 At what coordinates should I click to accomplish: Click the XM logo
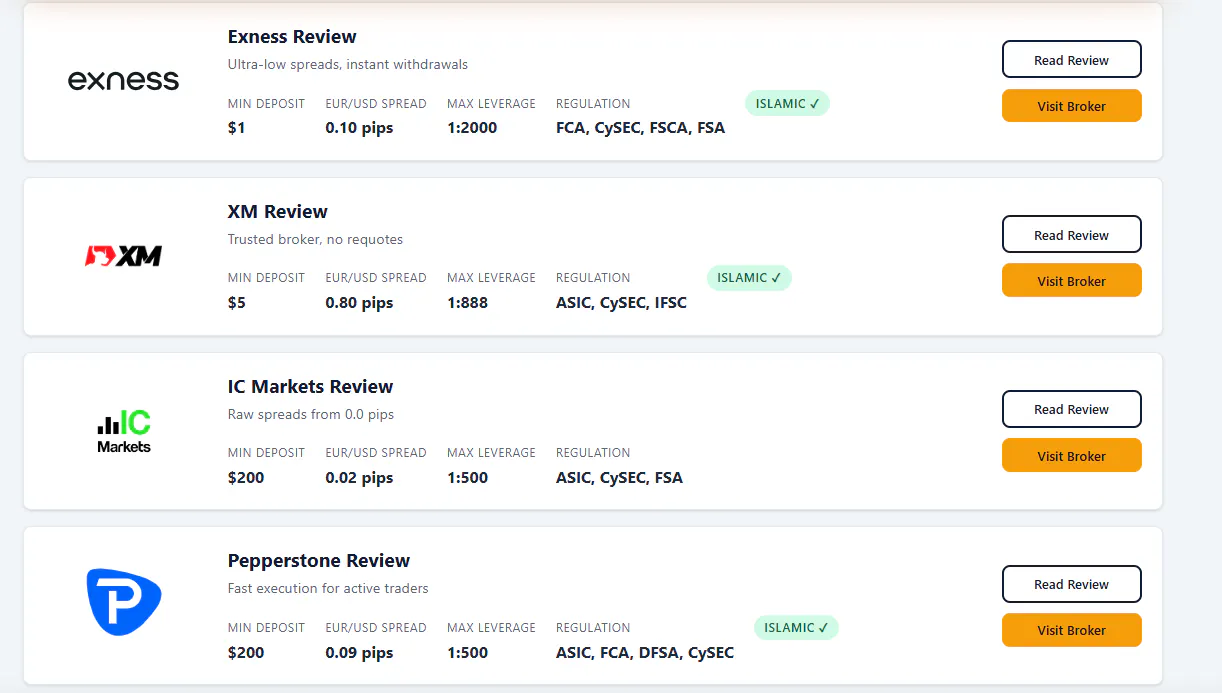click(x=123, y=256)
